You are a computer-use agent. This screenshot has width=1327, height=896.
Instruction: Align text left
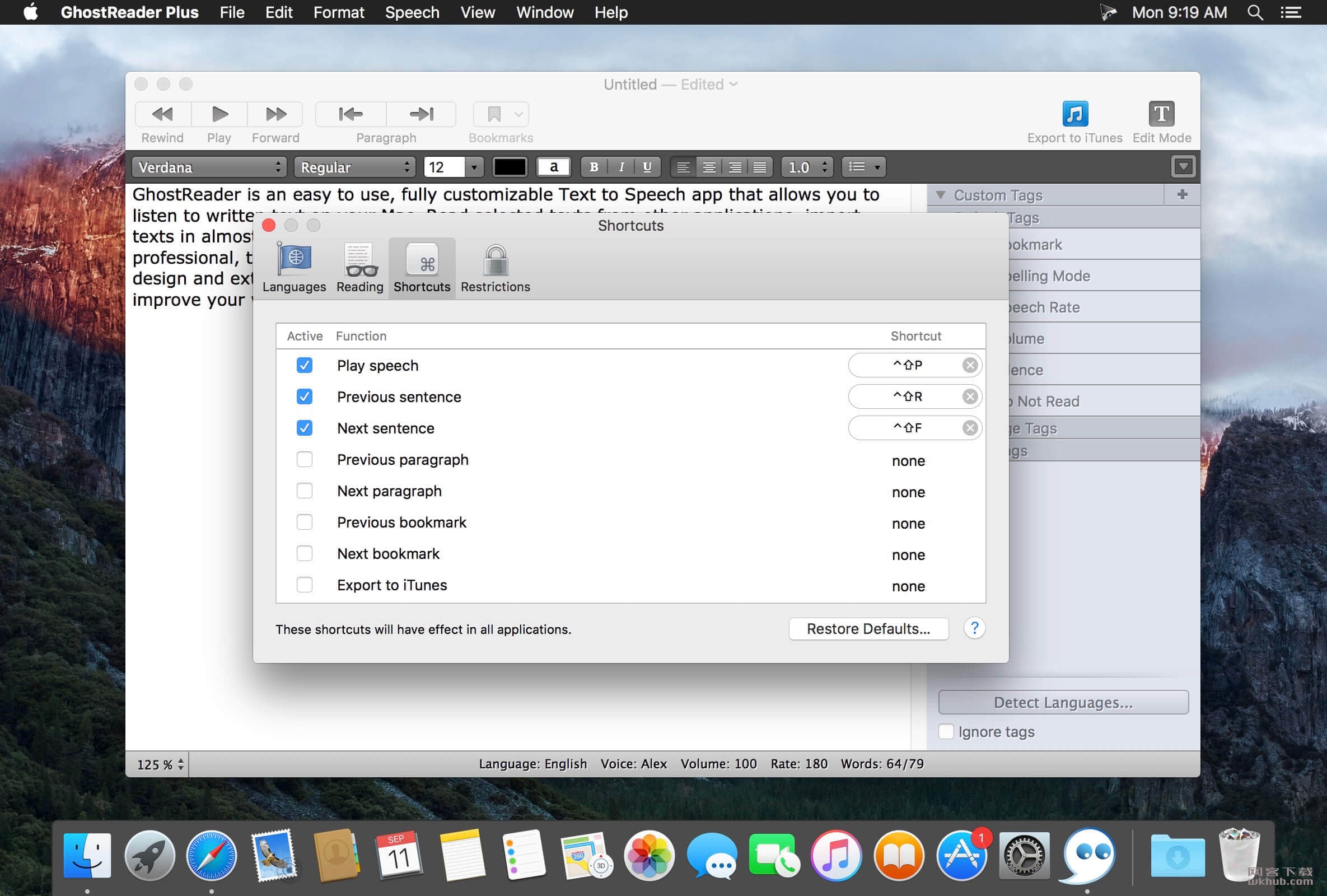pos(683,167)
